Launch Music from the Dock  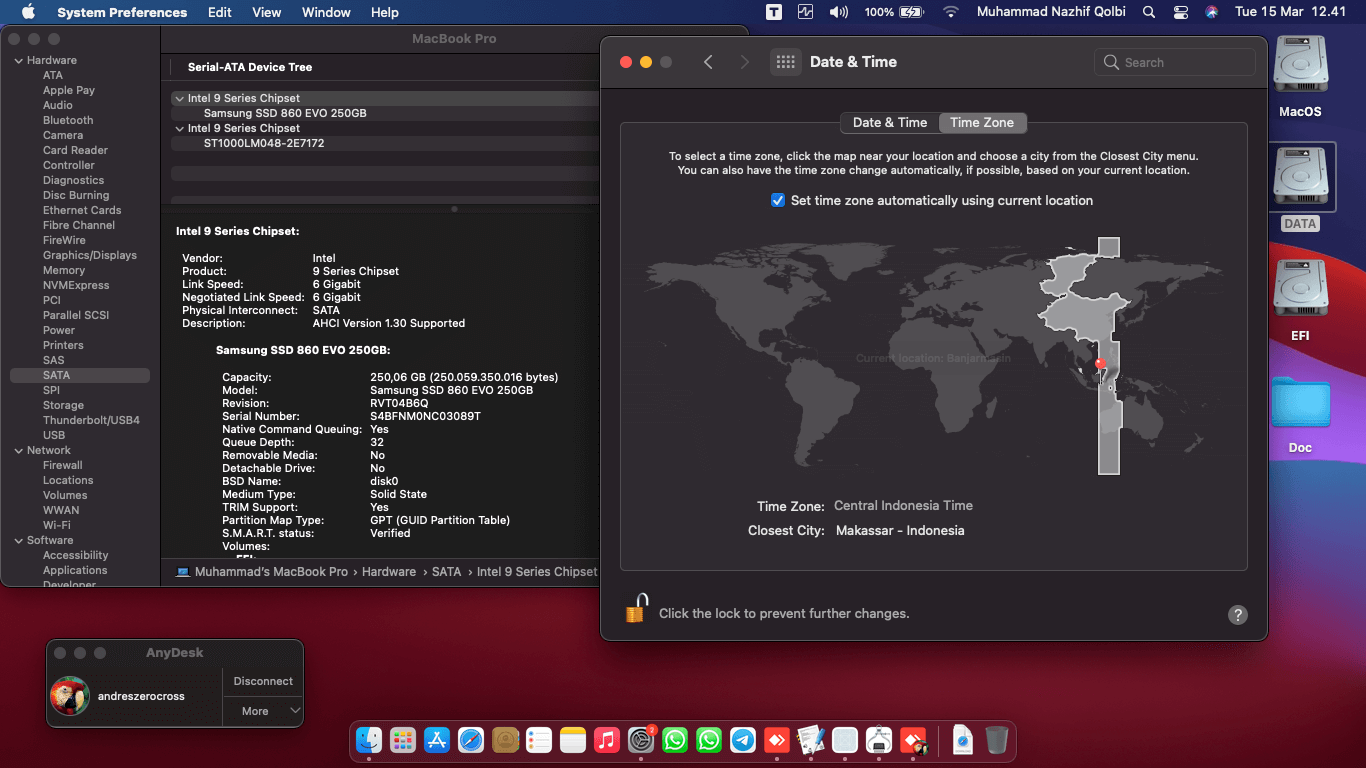pos(607,740)
